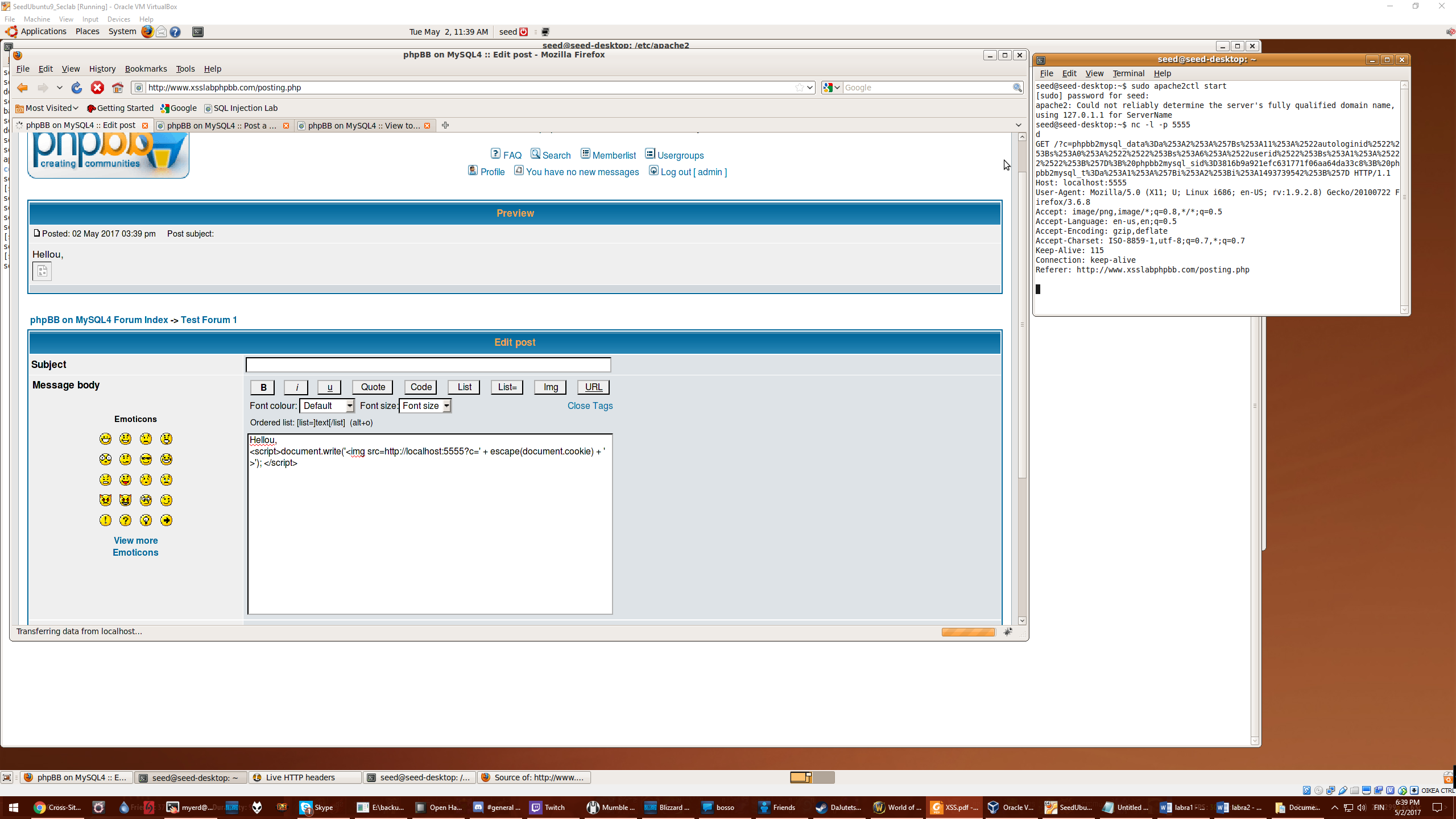1456x819 pixels.
Task: Open the Font colour dropdown
Action: pyautogui.click(x=327, y=406)
